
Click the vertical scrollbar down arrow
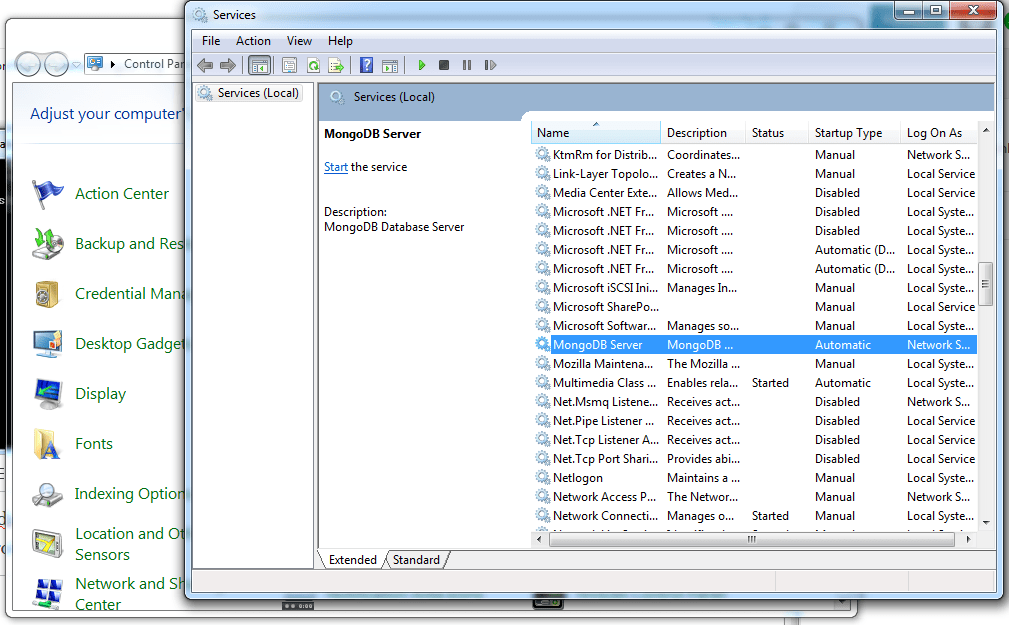986,522
